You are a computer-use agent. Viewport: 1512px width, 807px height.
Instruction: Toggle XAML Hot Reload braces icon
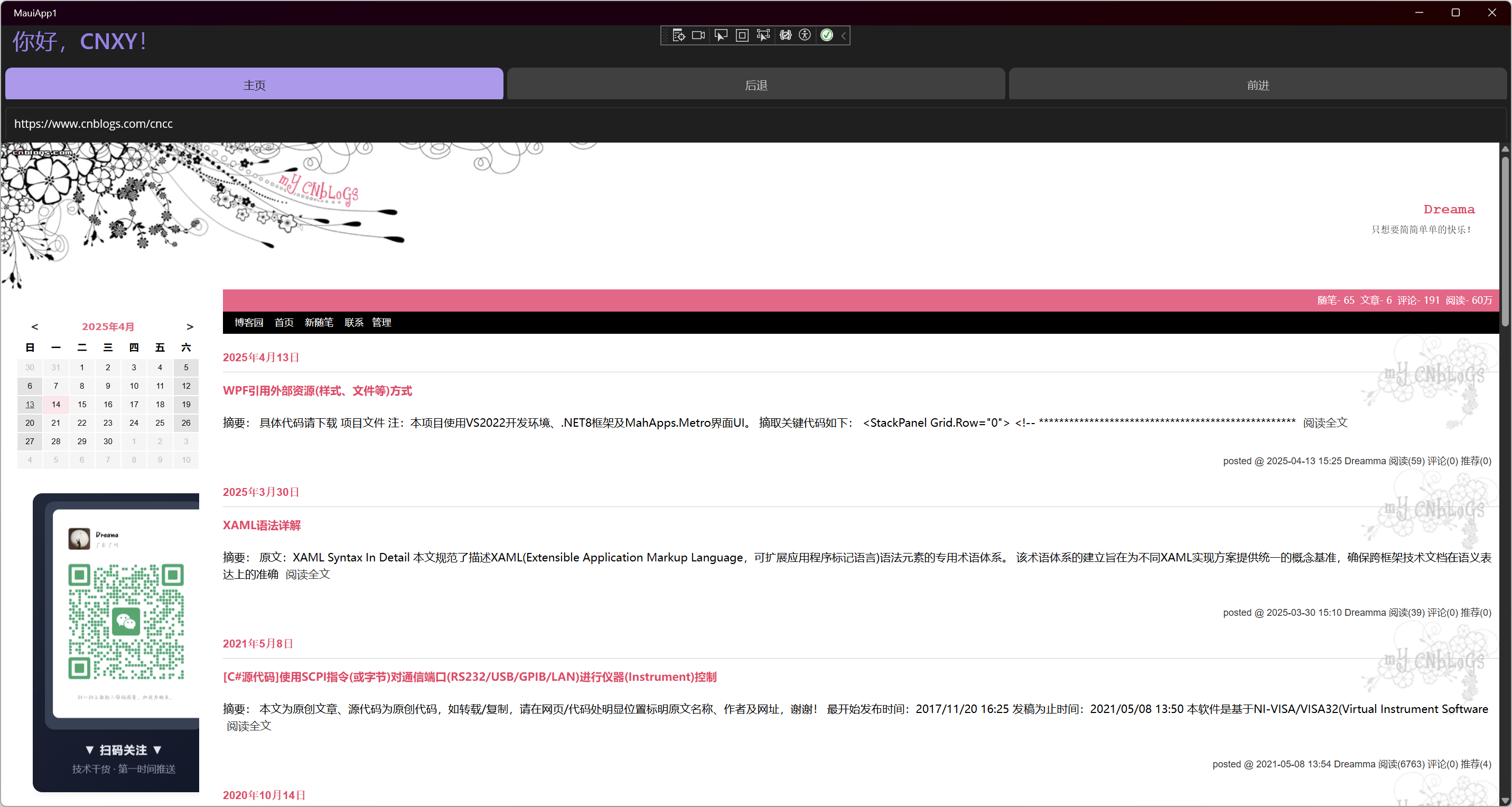pyautogui.click(x=786, y=35)
